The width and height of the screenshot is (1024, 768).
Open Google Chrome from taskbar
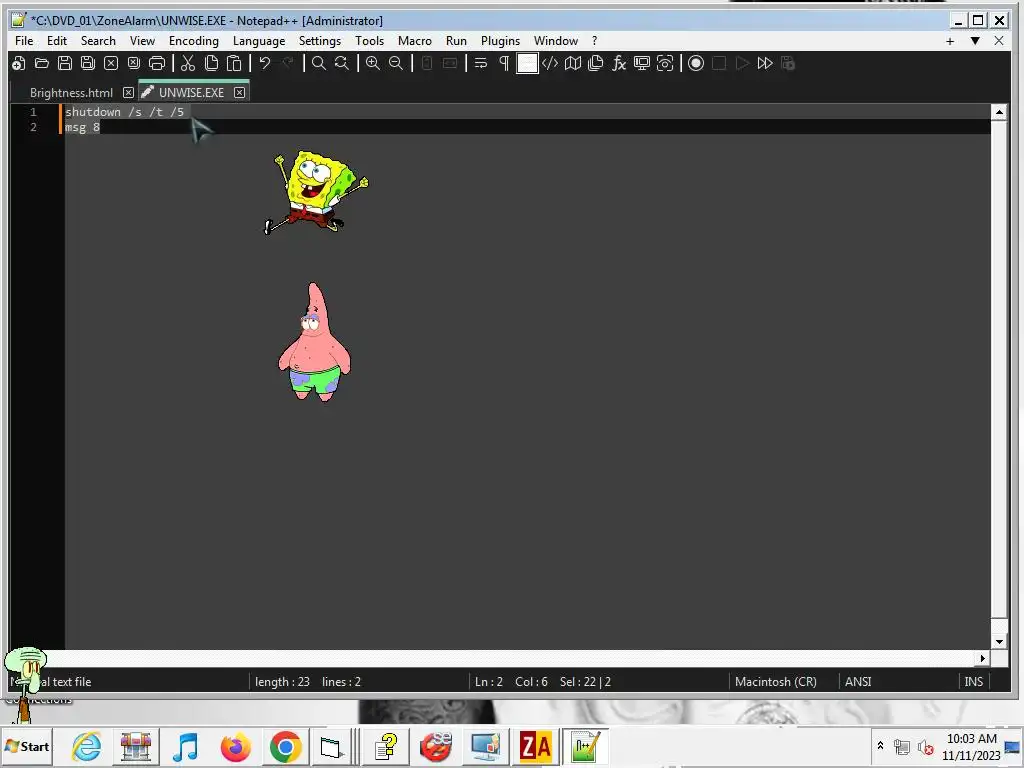(x=285, y=746)
